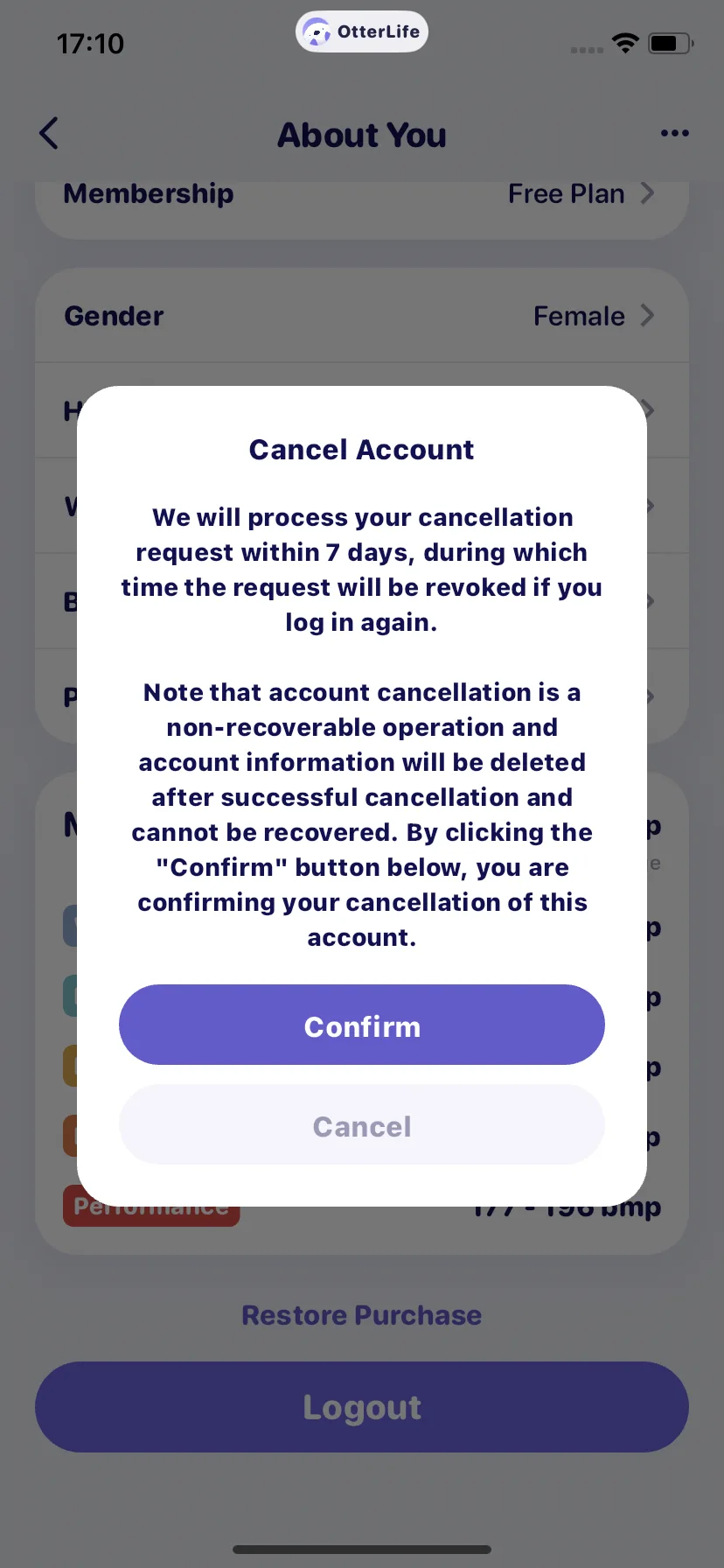Image resolution: width=724 pixels, height=1568 pixels.
Task: Open the Gender Female chevron
Action: pyautogui.click(x=647, y=315)
